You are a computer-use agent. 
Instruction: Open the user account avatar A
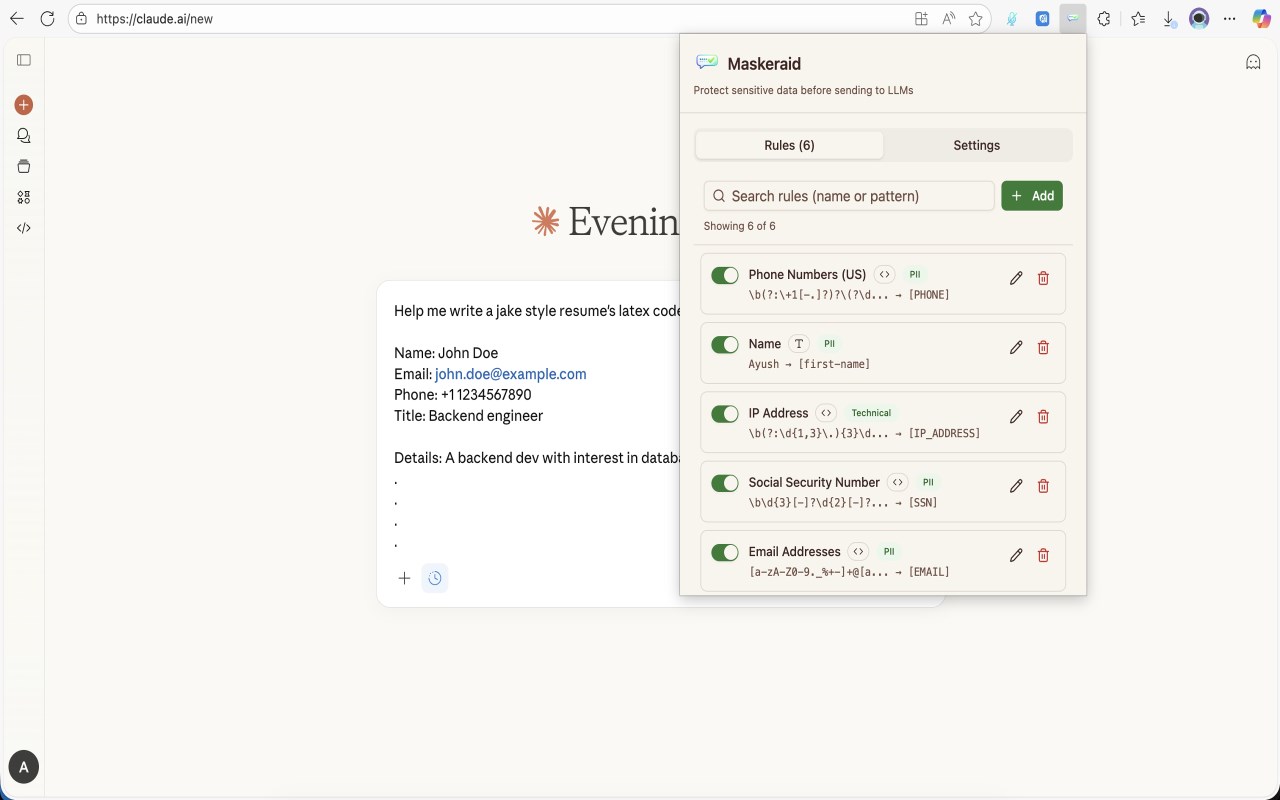click(24, 767)
